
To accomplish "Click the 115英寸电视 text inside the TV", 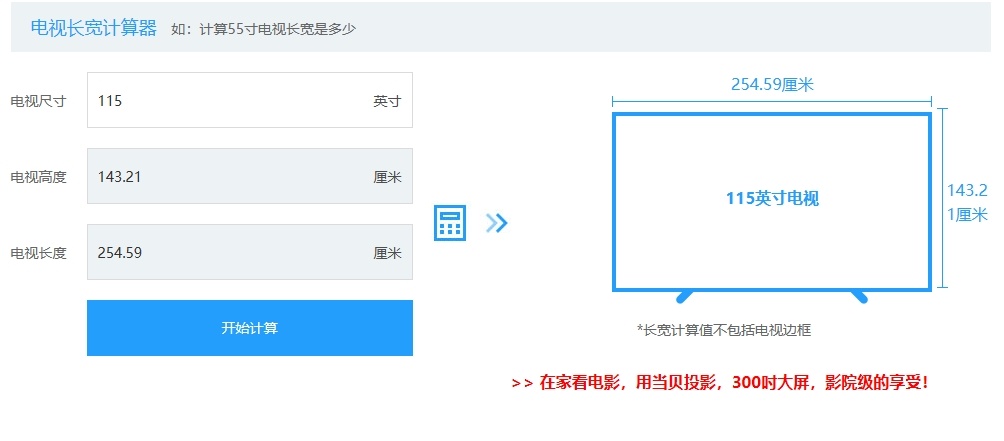I will coord(771,199).
